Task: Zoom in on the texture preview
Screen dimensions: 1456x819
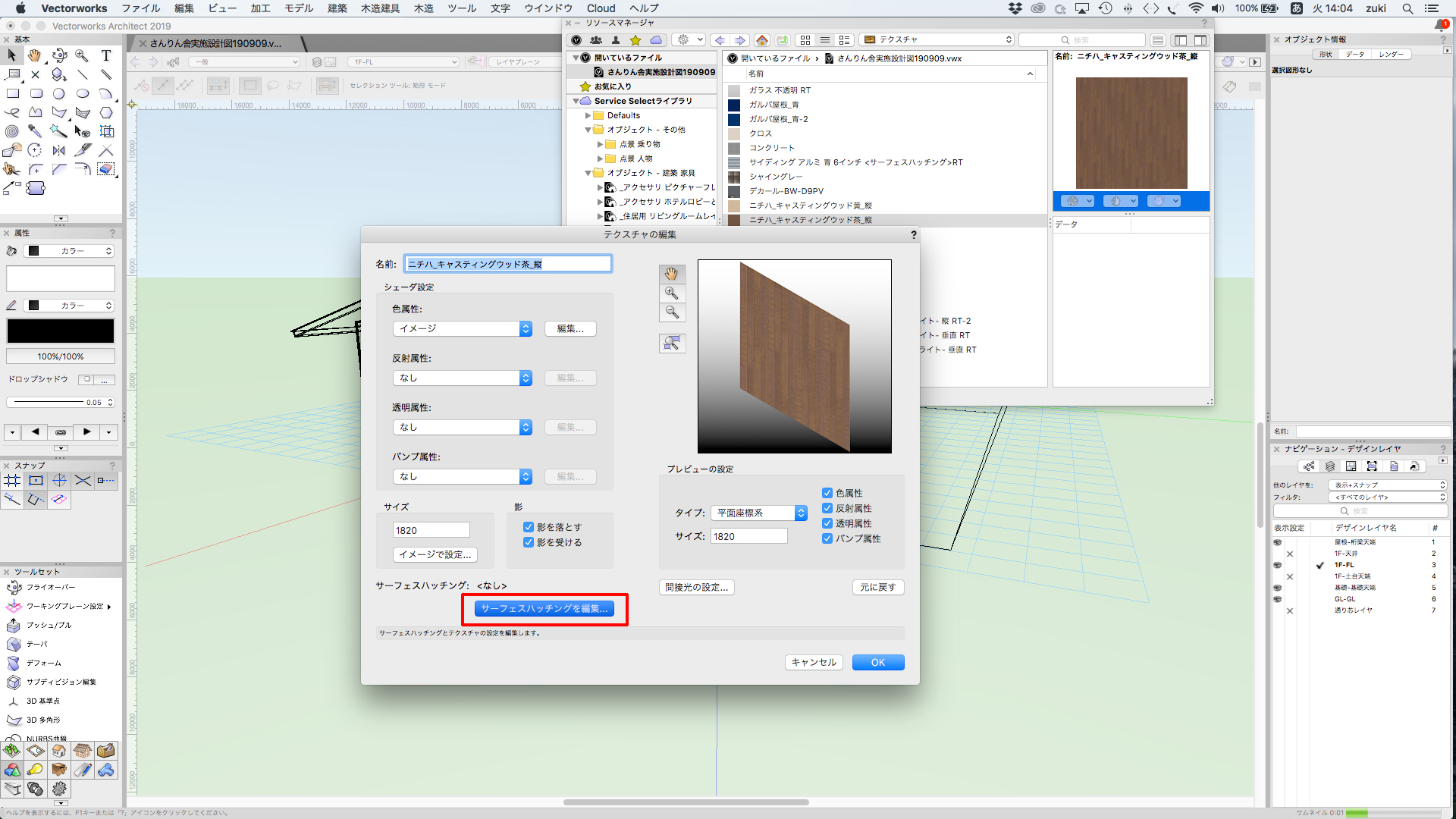Action: pos(672,293)
